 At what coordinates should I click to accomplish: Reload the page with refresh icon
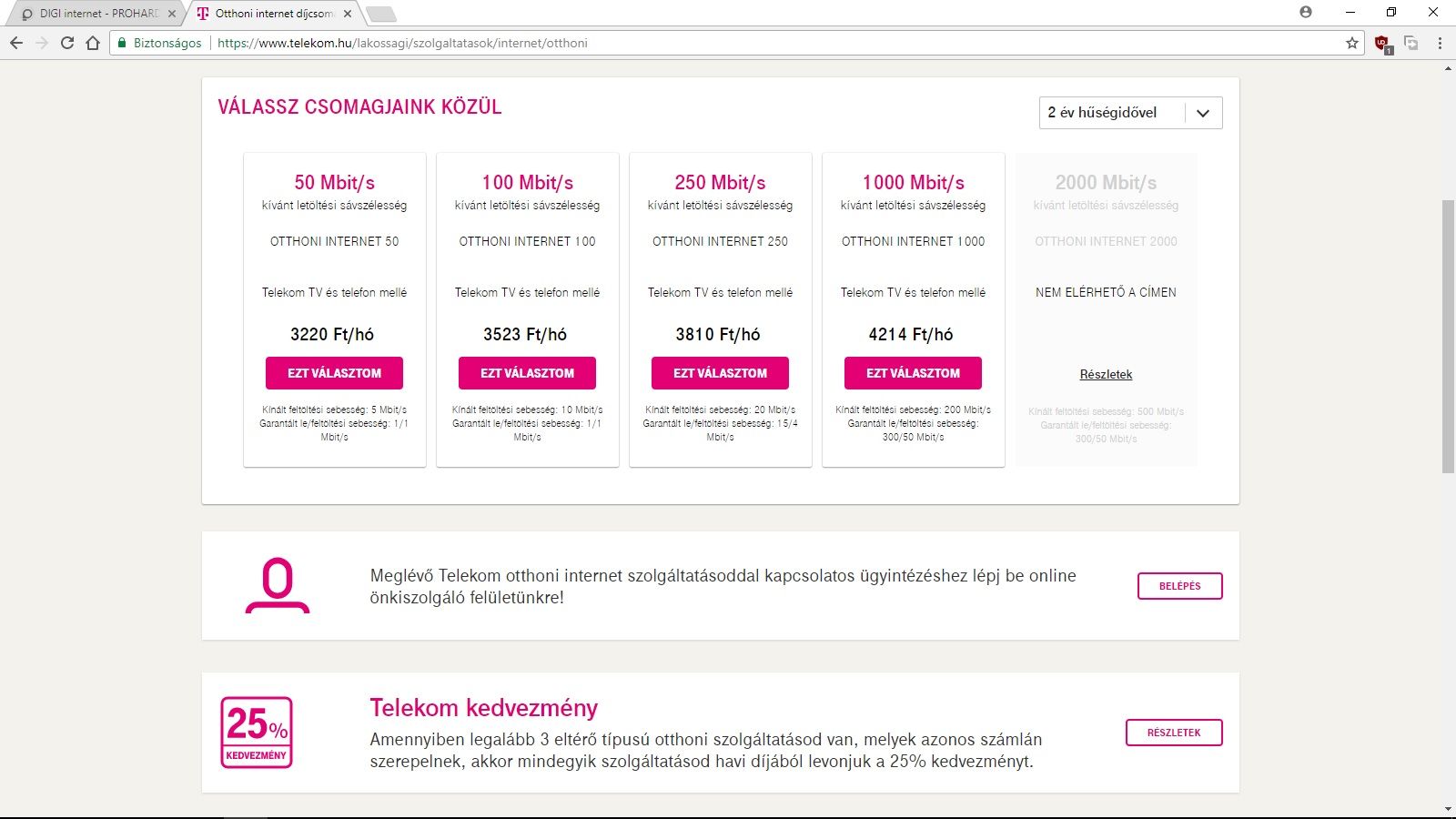coord(66,43)
